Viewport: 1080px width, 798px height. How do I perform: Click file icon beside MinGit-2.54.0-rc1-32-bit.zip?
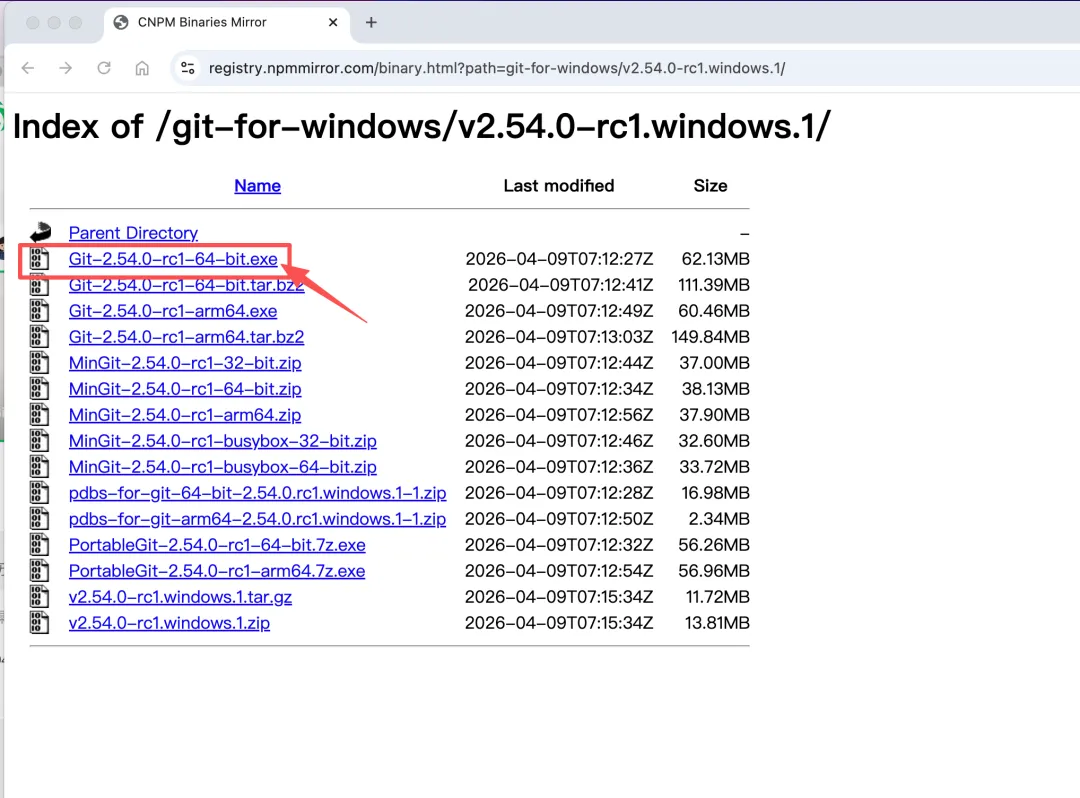39,363
